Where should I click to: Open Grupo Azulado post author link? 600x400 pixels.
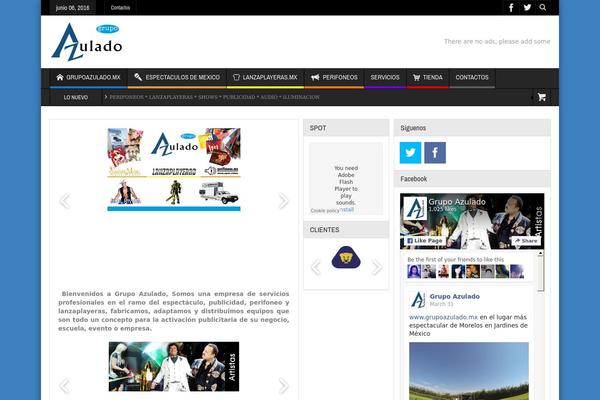click(455, 296)
